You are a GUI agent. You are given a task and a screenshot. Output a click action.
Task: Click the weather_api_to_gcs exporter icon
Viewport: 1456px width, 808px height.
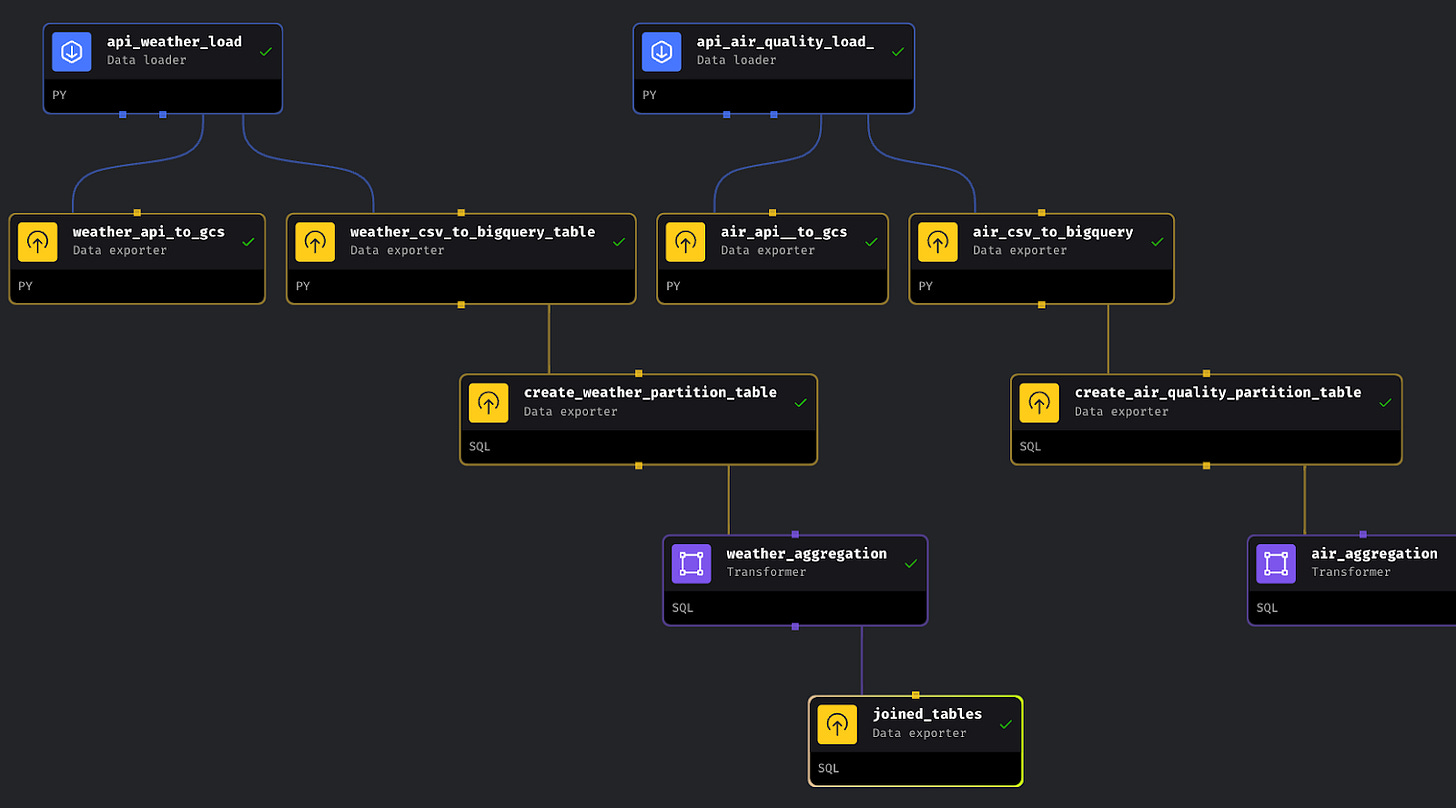(x=38, y=242)
